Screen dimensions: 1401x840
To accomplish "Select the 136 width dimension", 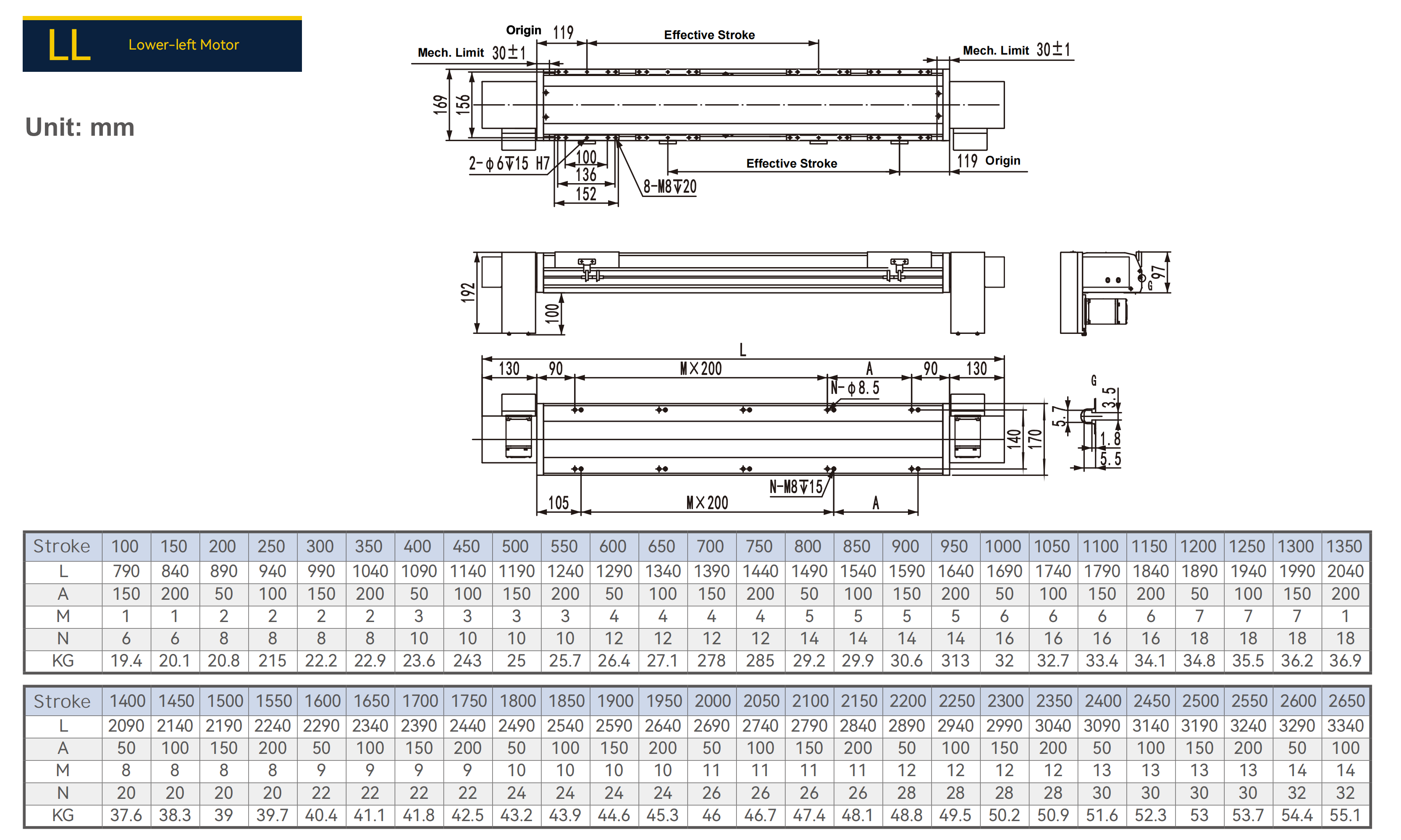I will tap(585, 175).
